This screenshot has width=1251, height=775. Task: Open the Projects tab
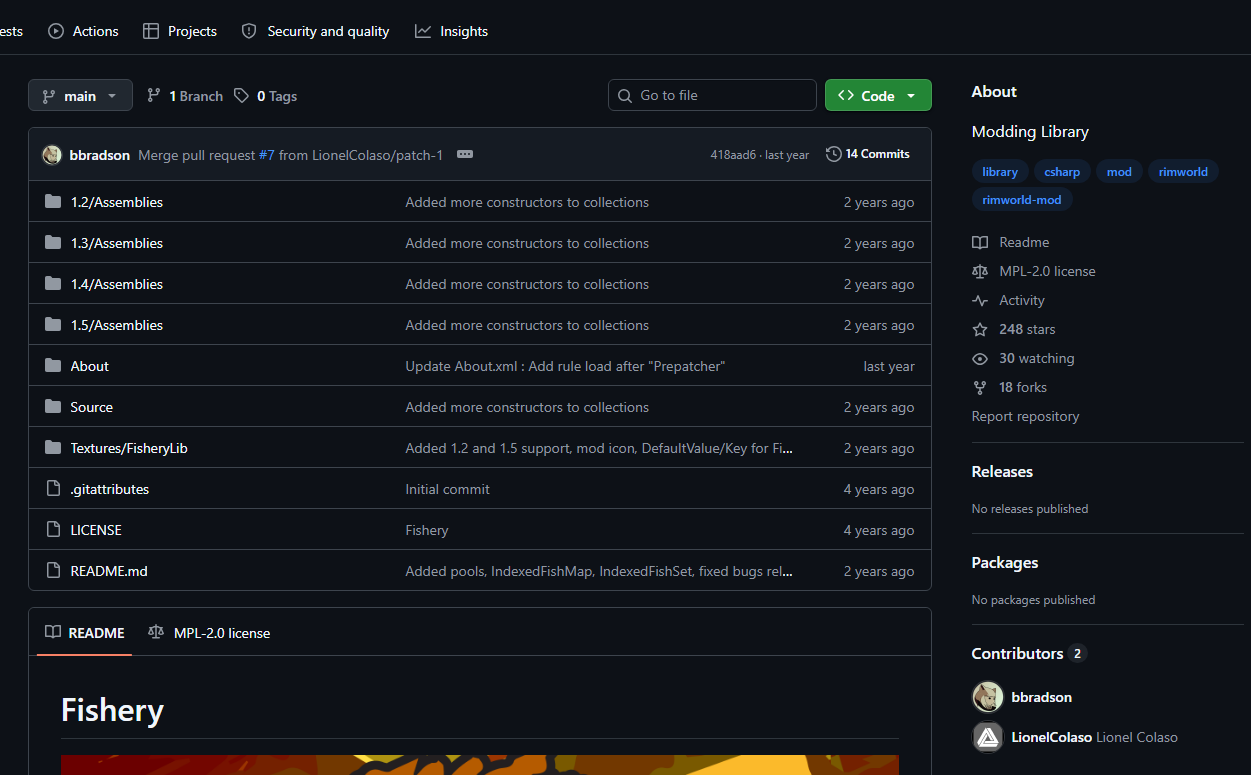180,31
